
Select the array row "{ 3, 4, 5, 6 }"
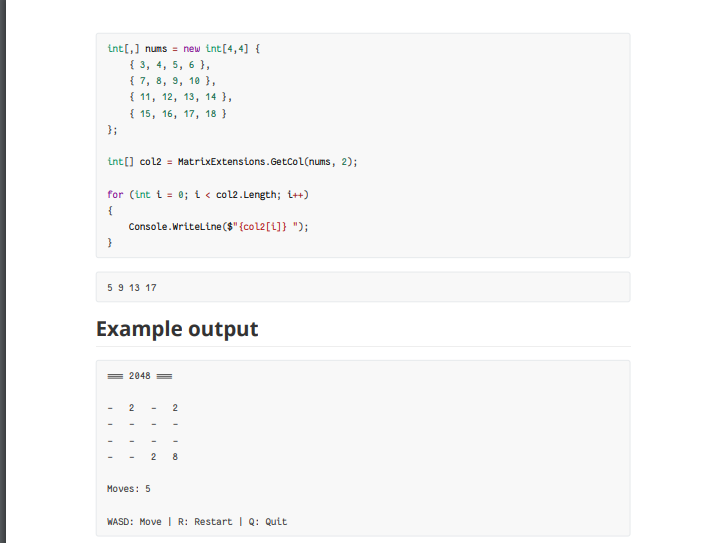pyautogui.click(x=169, y=65)
